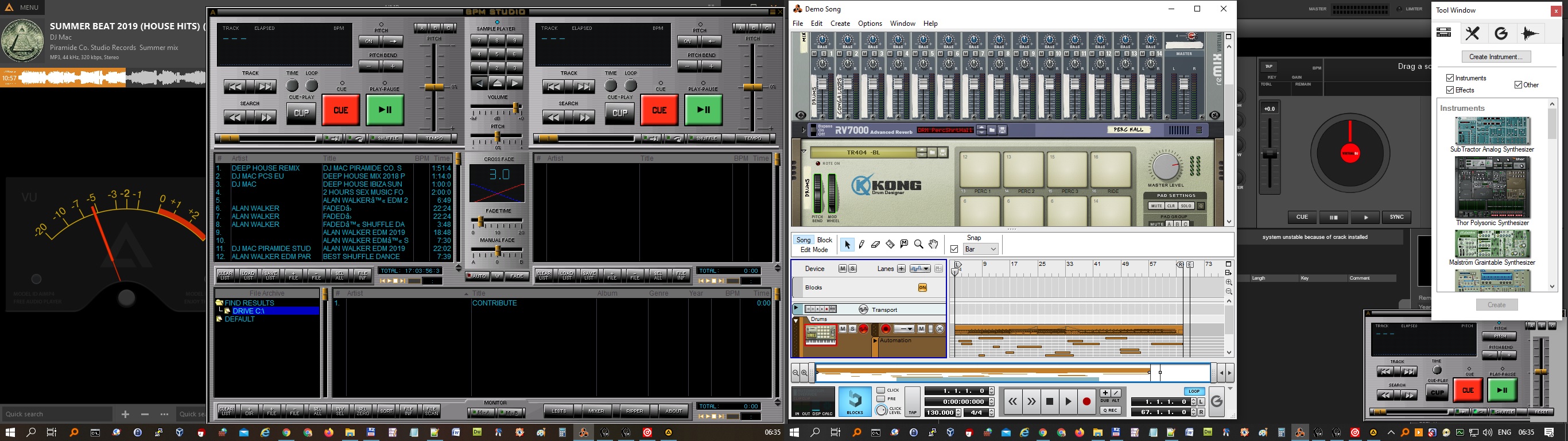Screen dimensions: 1568x441
Task: Stop playback in Reason transport bar
Action: (x=1049, y=401)
